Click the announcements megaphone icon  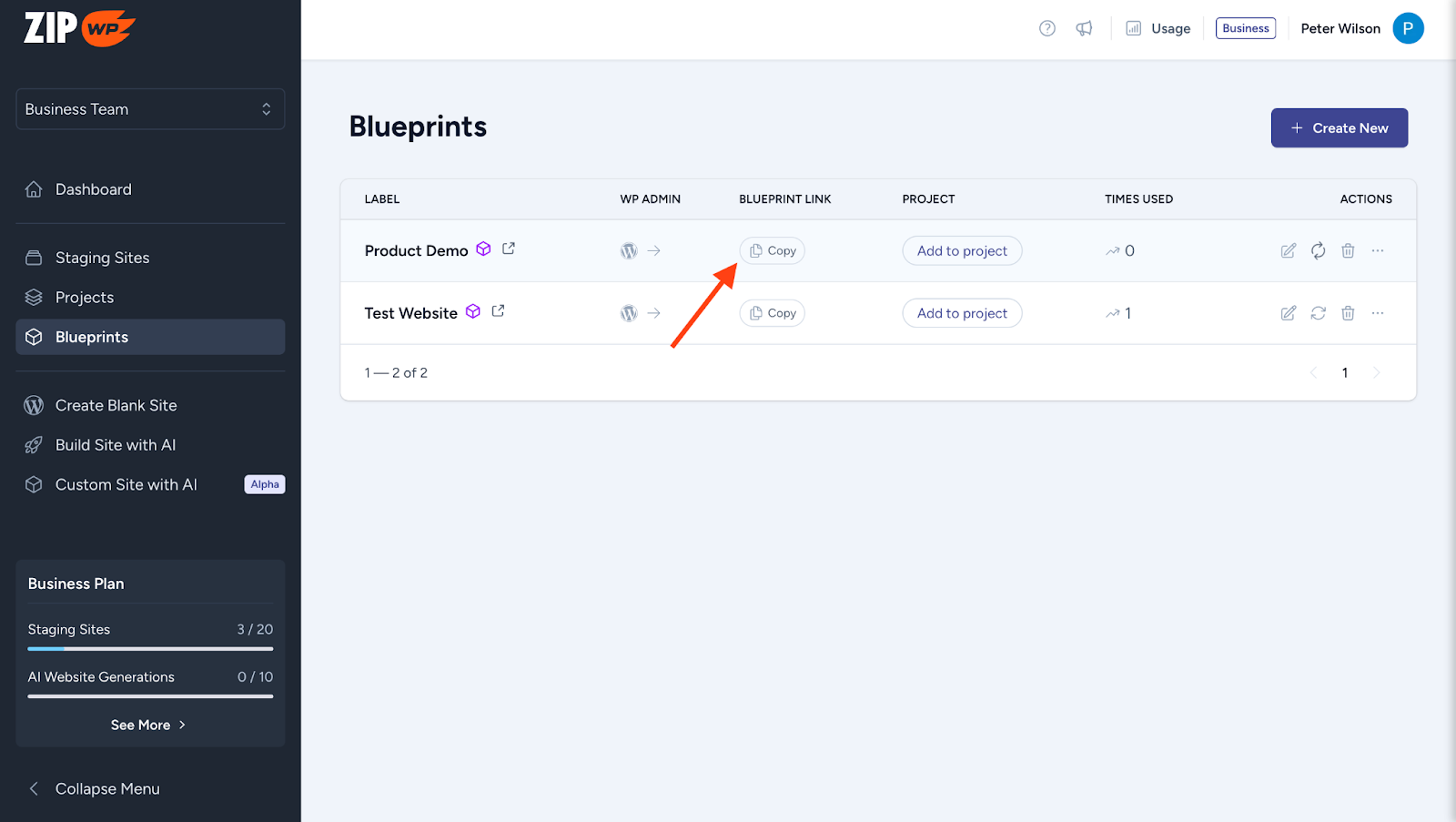click(1083, 28)
